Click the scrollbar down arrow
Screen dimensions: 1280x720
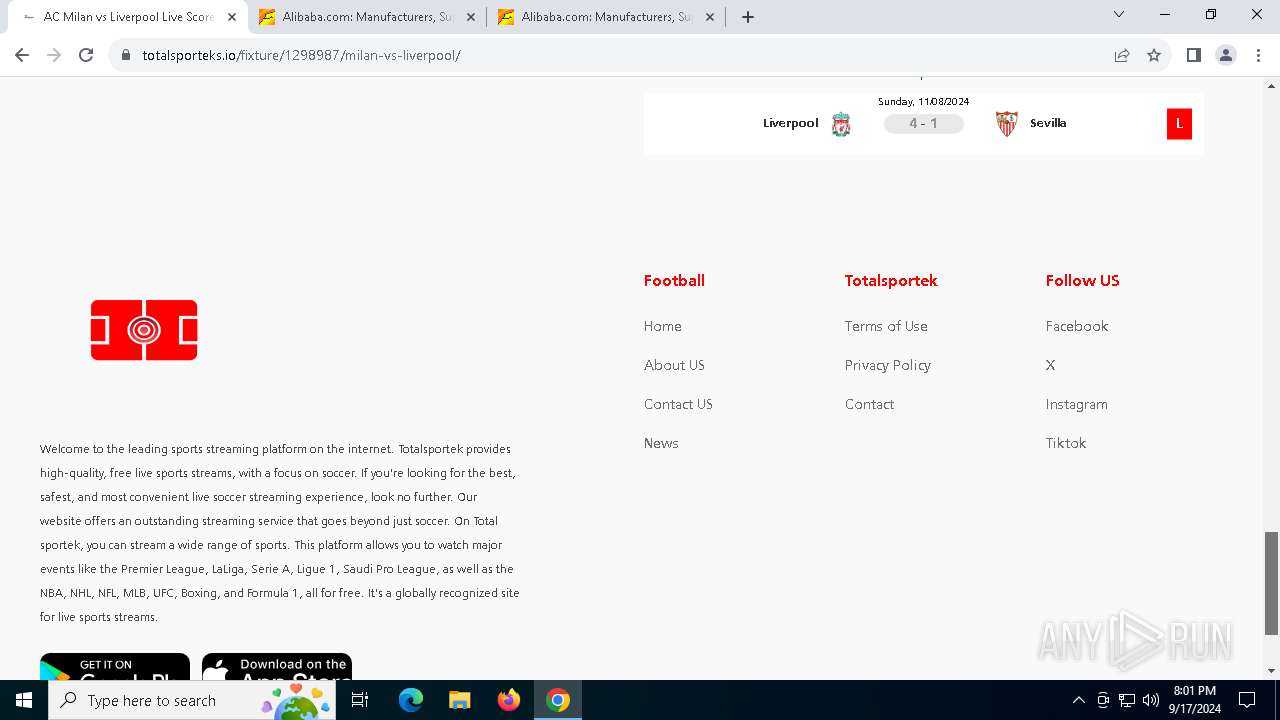(1271, 671)
